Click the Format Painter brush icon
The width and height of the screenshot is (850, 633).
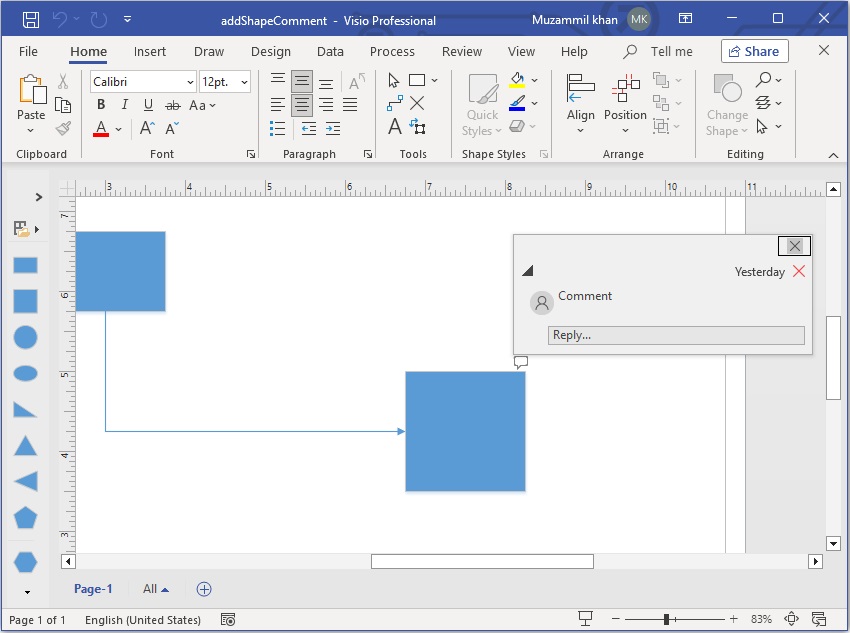(63, 128)
